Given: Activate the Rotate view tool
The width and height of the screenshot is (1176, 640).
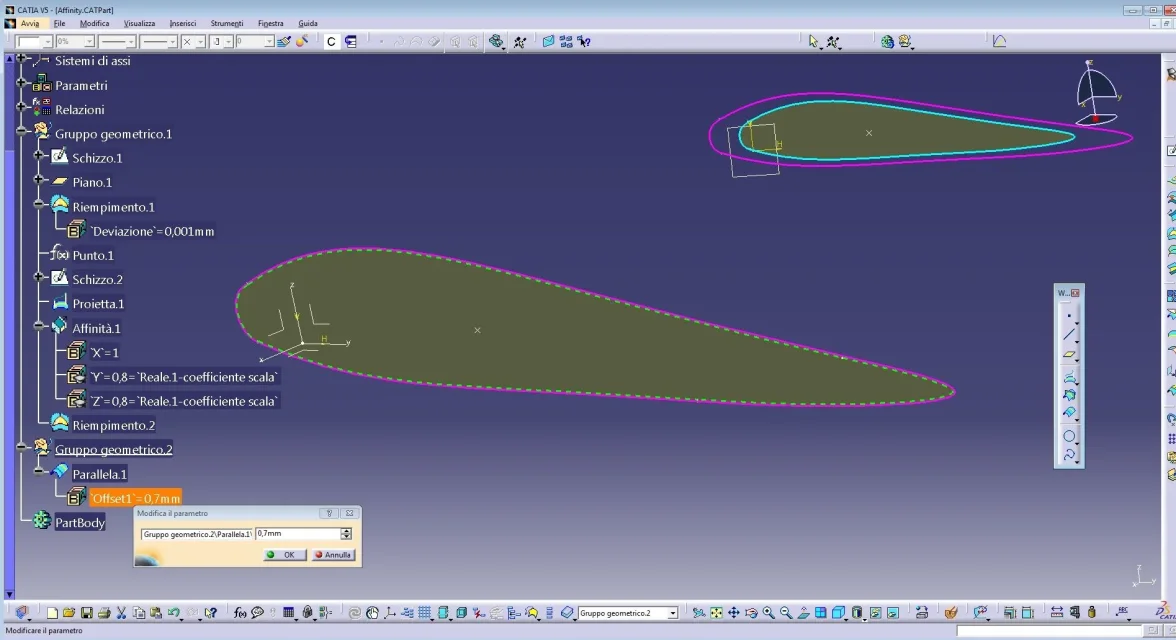Looking at the screenshot, I should click(x=751, y=613).
